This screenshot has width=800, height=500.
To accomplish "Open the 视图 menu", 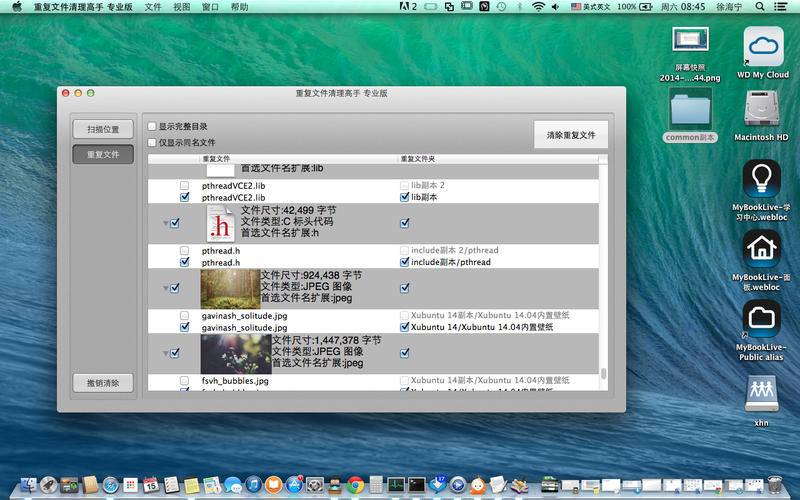I will coord(181,7).
